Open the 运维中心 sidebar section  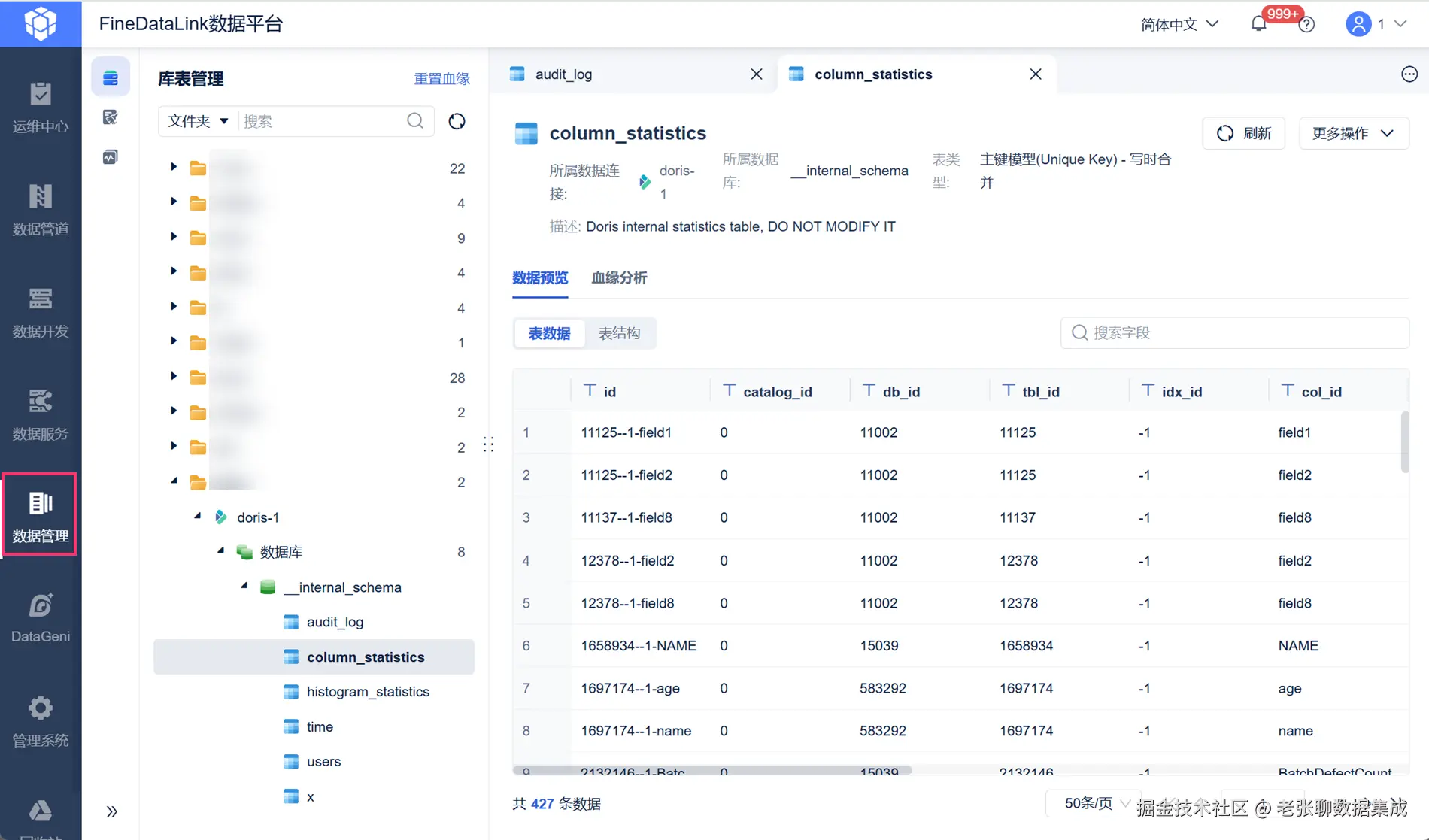pyautogui.click(x=41, y=108)
